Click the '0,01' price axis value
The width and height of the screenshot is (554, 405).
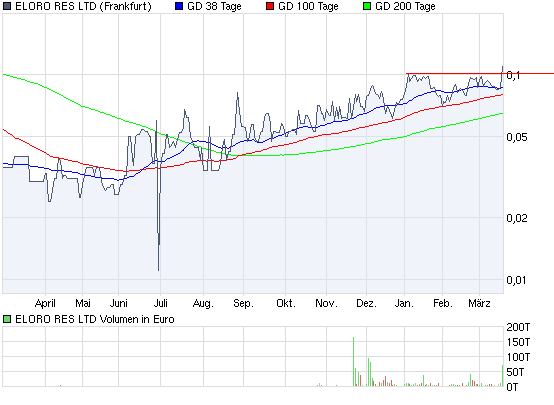517,280
